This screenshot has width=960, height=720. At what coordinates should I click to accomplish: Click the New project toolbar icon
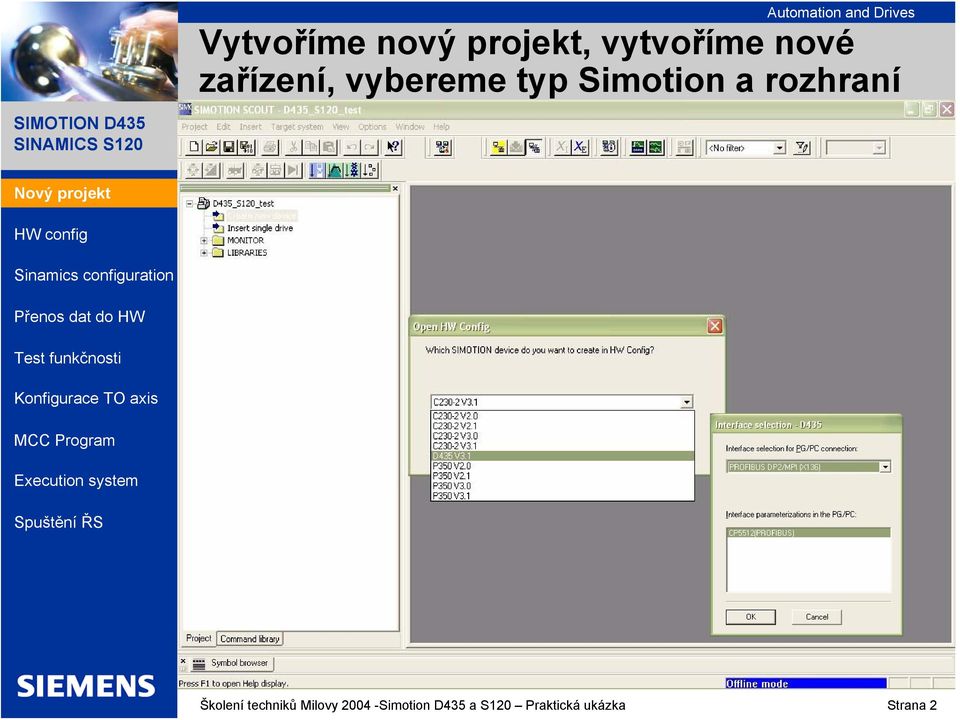coord(193,147)
